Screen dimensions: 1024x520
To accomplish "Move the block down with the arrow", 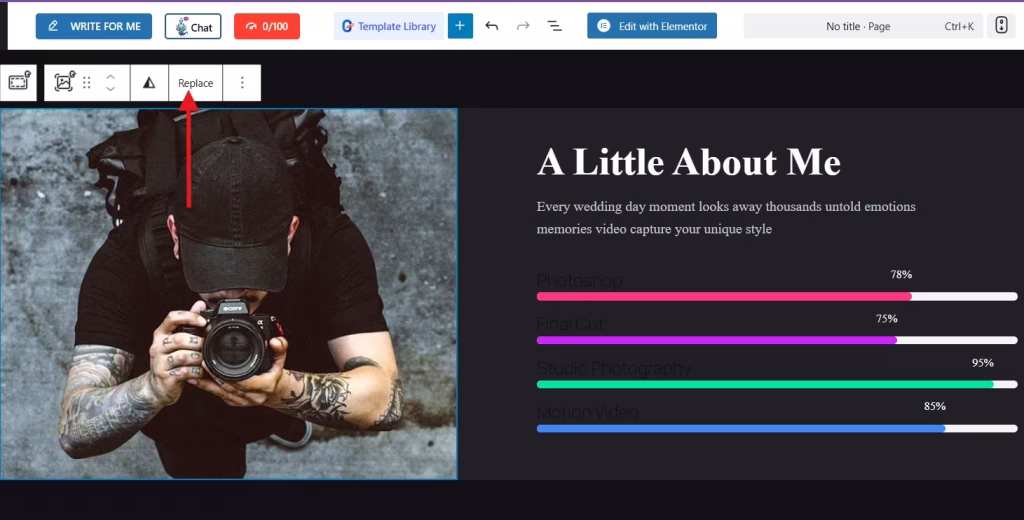I will [x=110, y=89].
